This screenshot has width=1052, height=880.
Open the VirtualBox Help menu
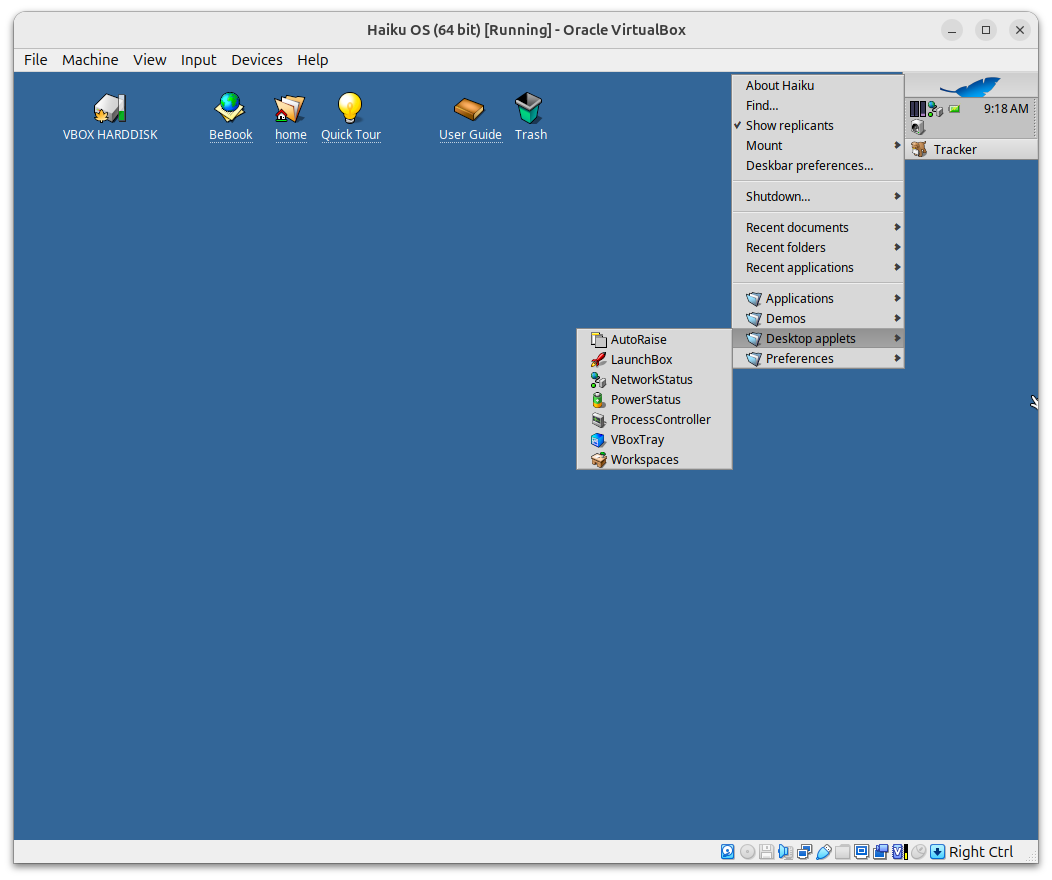(313, 60)
